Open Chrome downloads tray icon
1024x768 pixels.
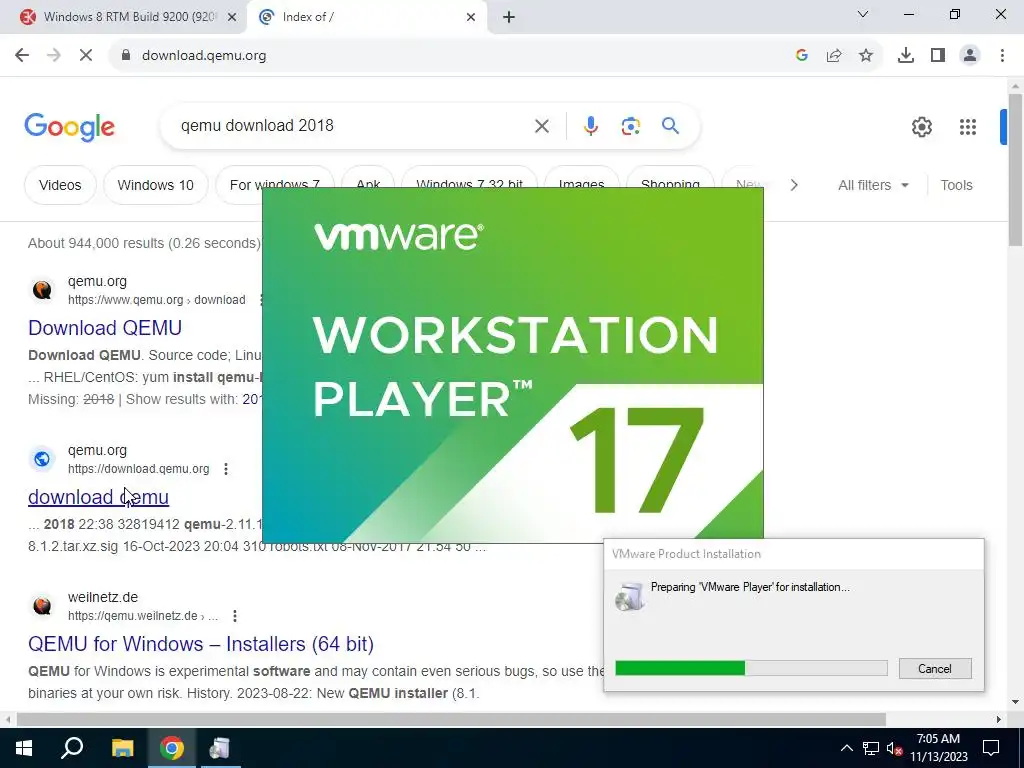pyautogui.click(x=906, y=56)
